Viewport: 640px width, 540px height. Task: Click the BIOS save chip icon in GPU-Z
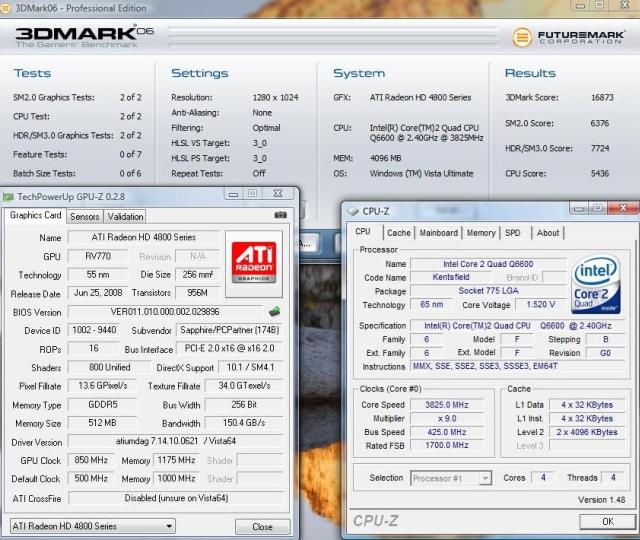275,311
